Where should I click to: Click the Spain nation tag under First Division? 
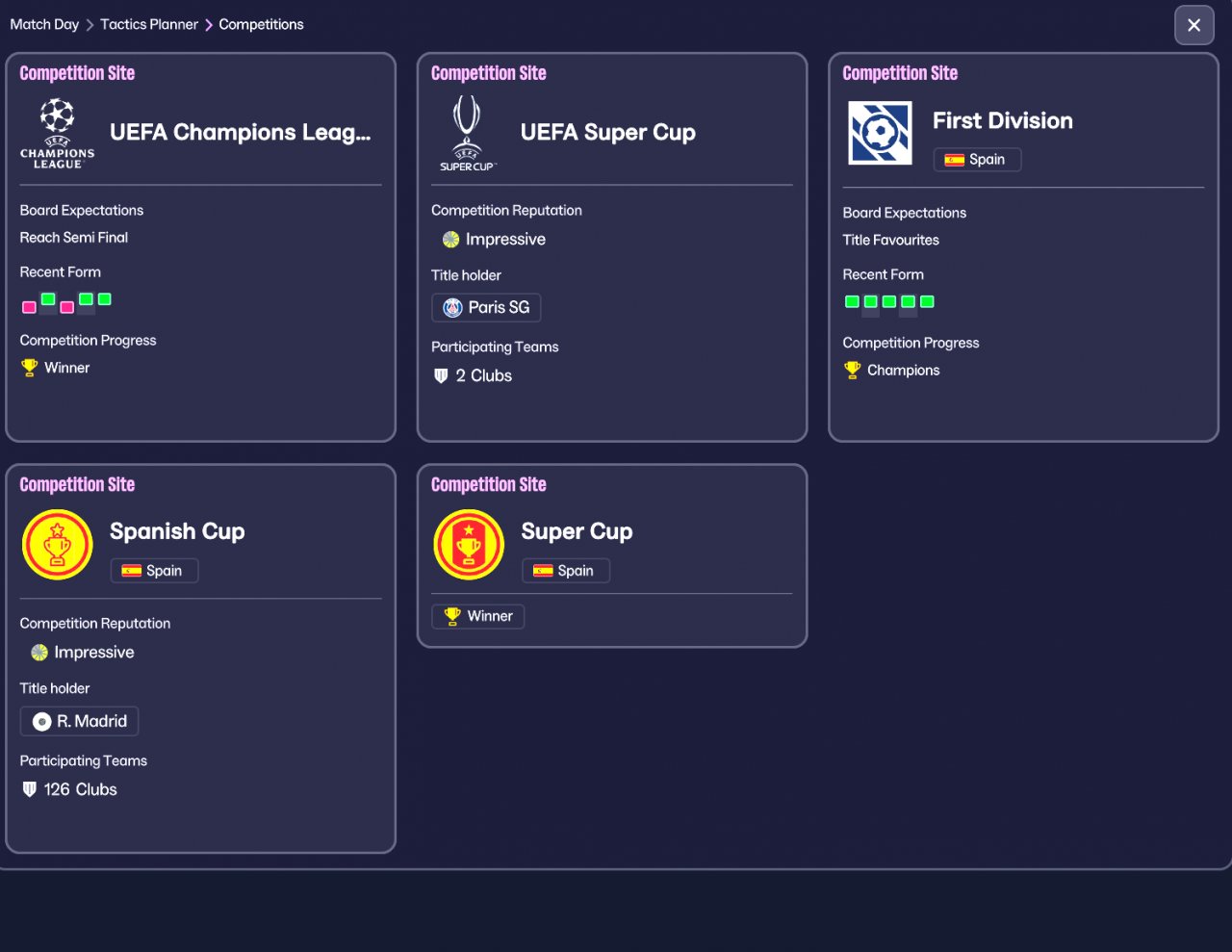[977, 160]
